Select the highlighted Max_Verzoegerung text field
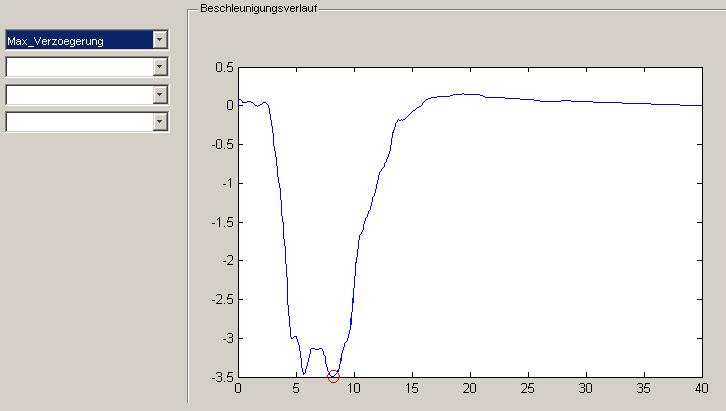 pos(78,40)
